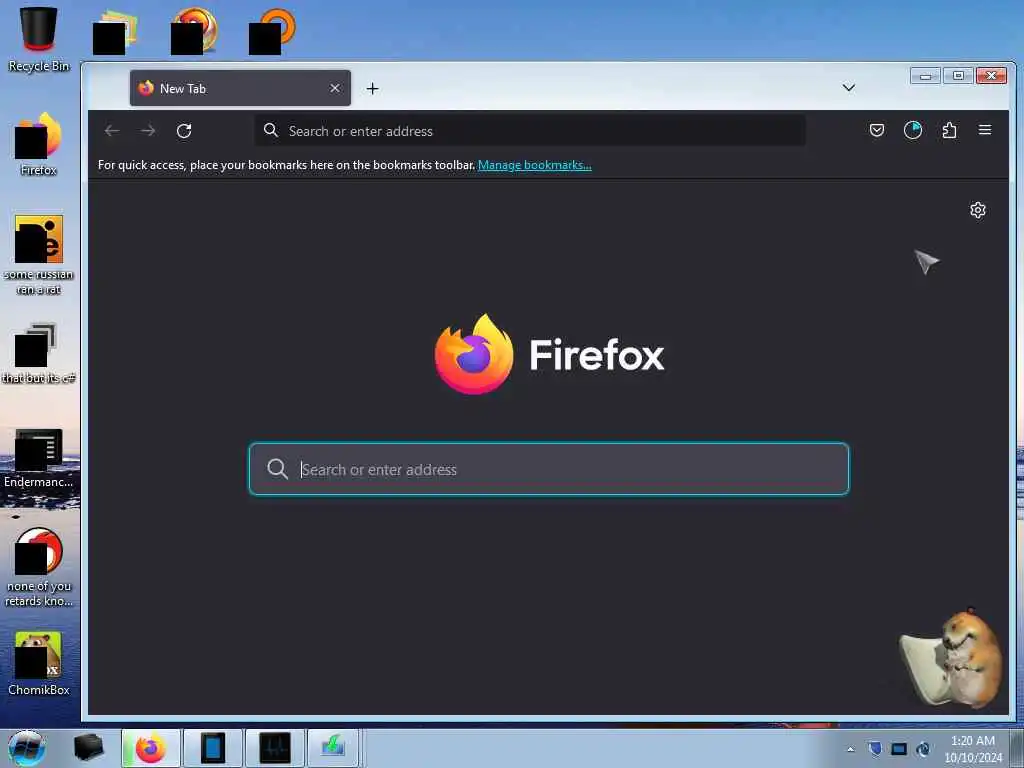Select the Recycle Bin desktop icon
1024x768 pixels.
(39, 39)
